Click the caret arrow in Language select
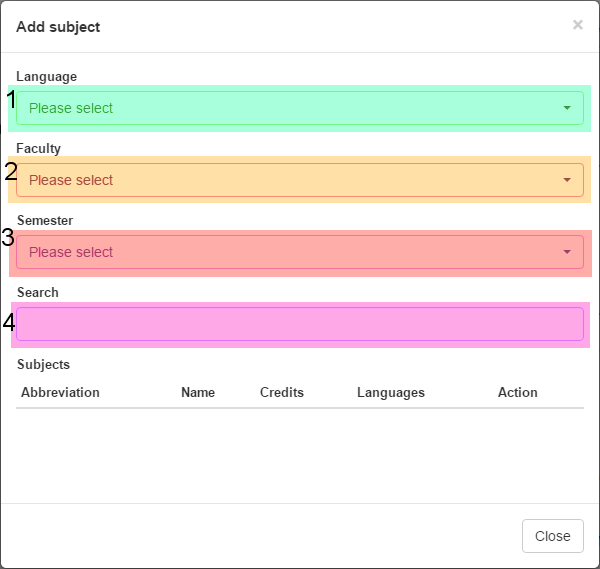The height and width of the screenshot is (569, 600). [x=567, y=108]
